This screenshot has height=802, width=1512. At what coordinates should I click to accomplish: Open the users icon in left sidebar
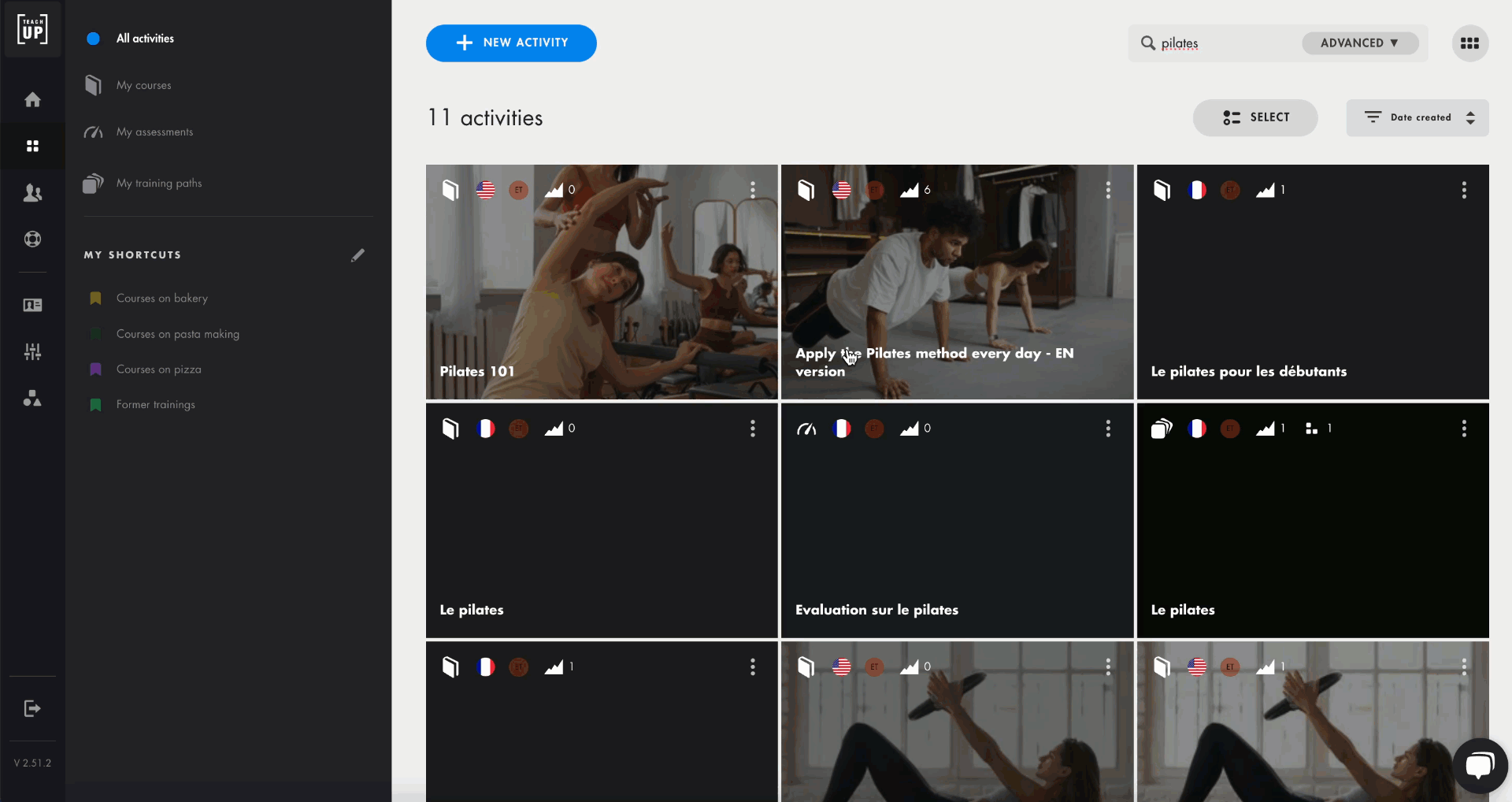tap(32, 193)
